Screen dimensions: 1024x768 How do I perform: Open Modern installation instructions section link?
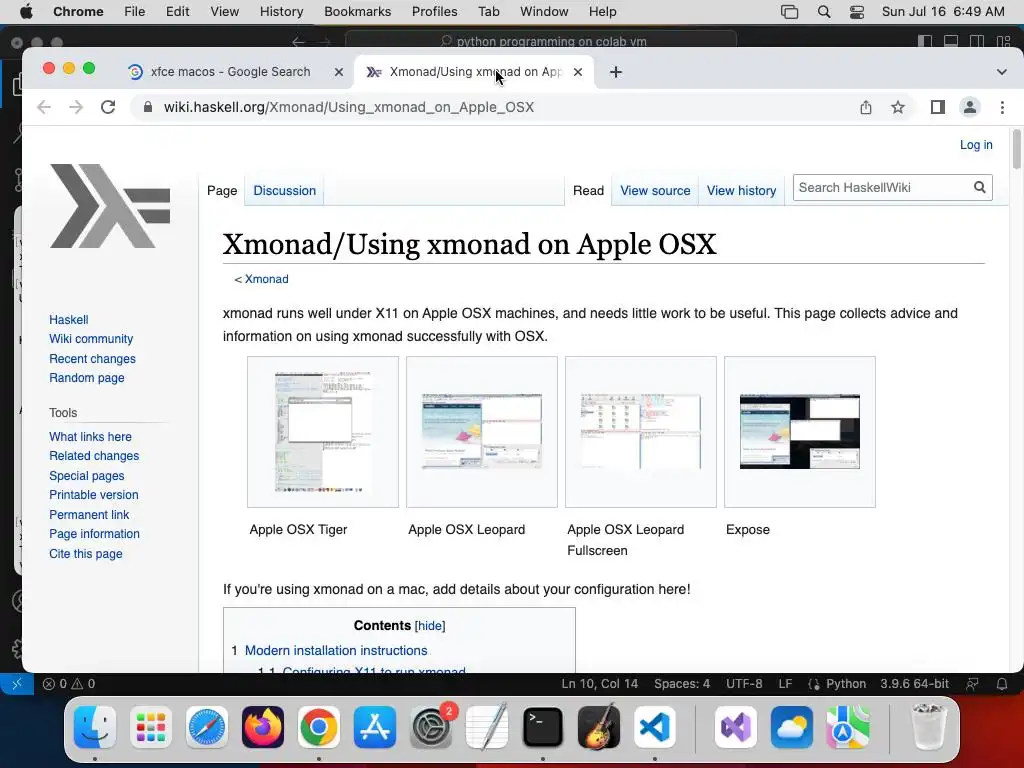tap(336, 650)
